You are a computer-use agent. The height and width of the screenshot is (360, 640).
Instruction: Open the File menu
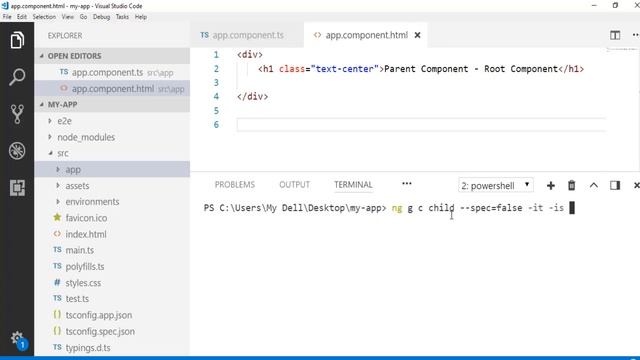[x=7, y=17]
